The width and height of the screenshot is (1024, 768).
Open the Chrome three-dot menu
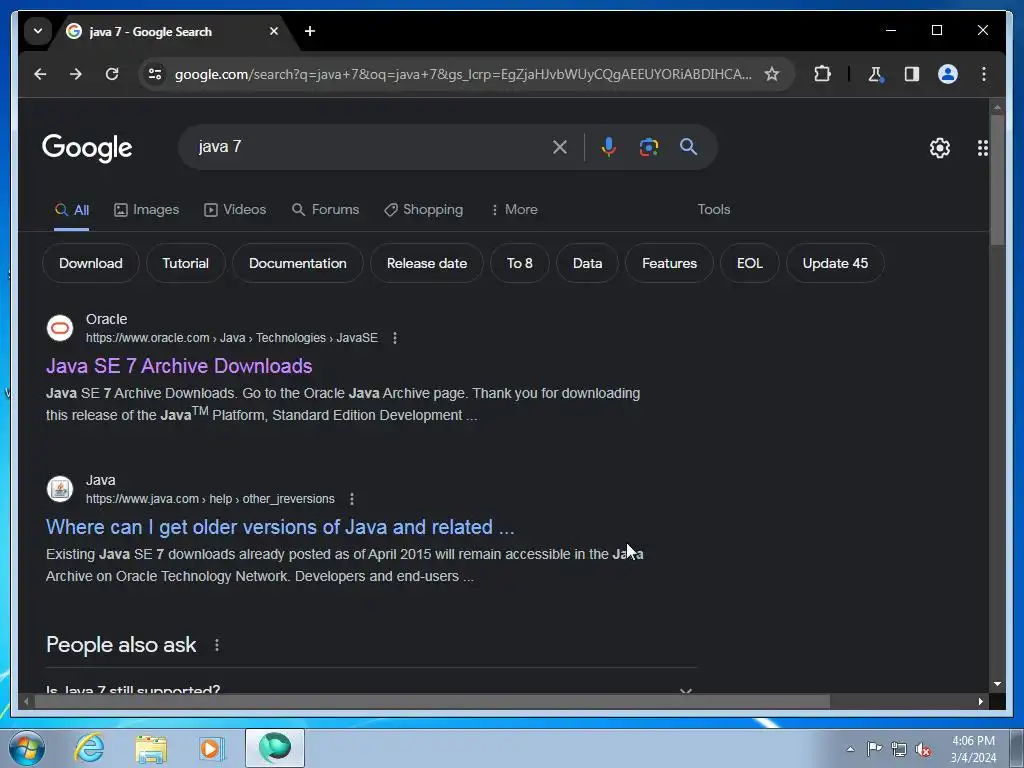984,74
